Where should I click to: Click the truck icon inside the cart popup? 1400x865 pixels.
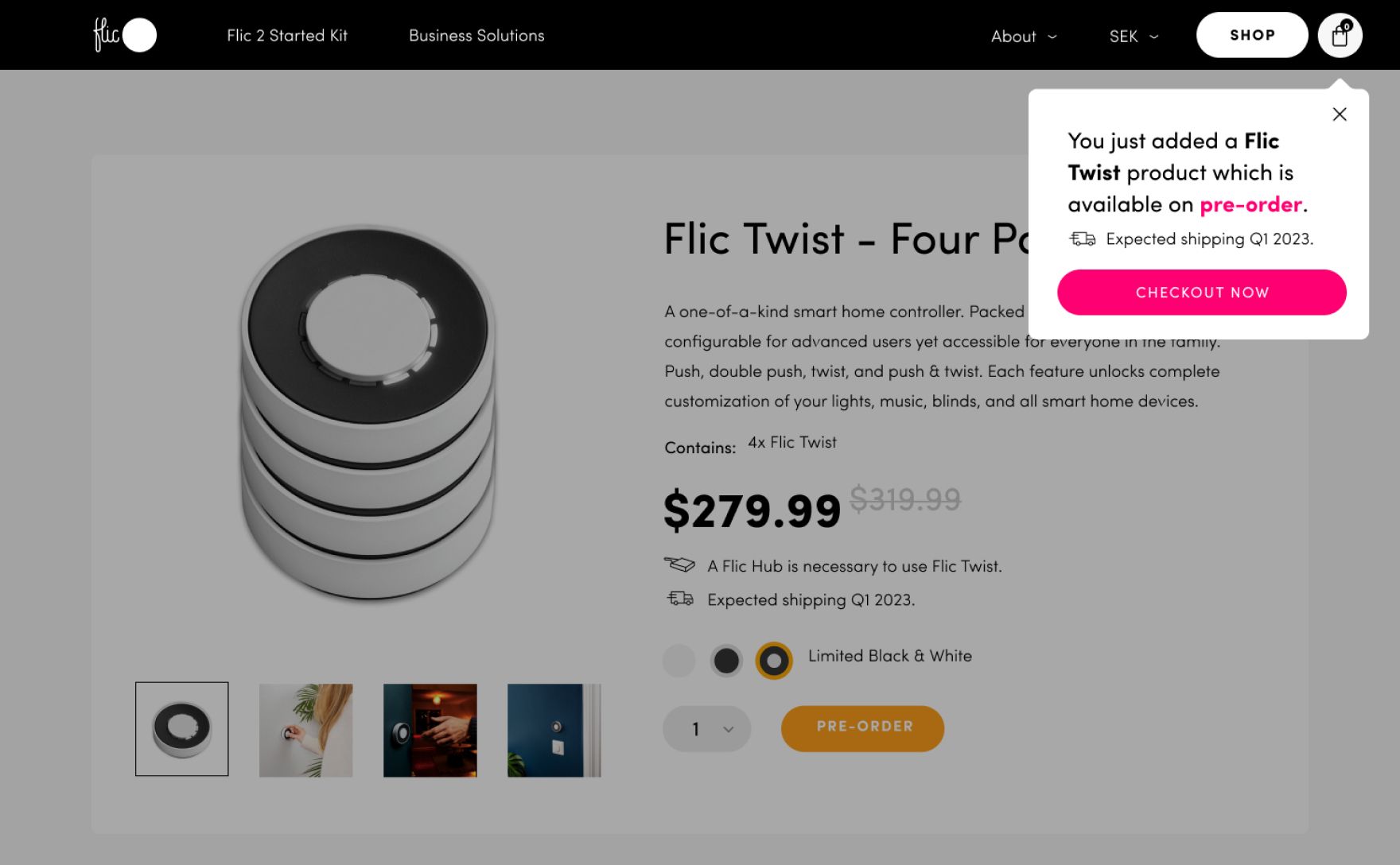click(x=1083, y=239)
